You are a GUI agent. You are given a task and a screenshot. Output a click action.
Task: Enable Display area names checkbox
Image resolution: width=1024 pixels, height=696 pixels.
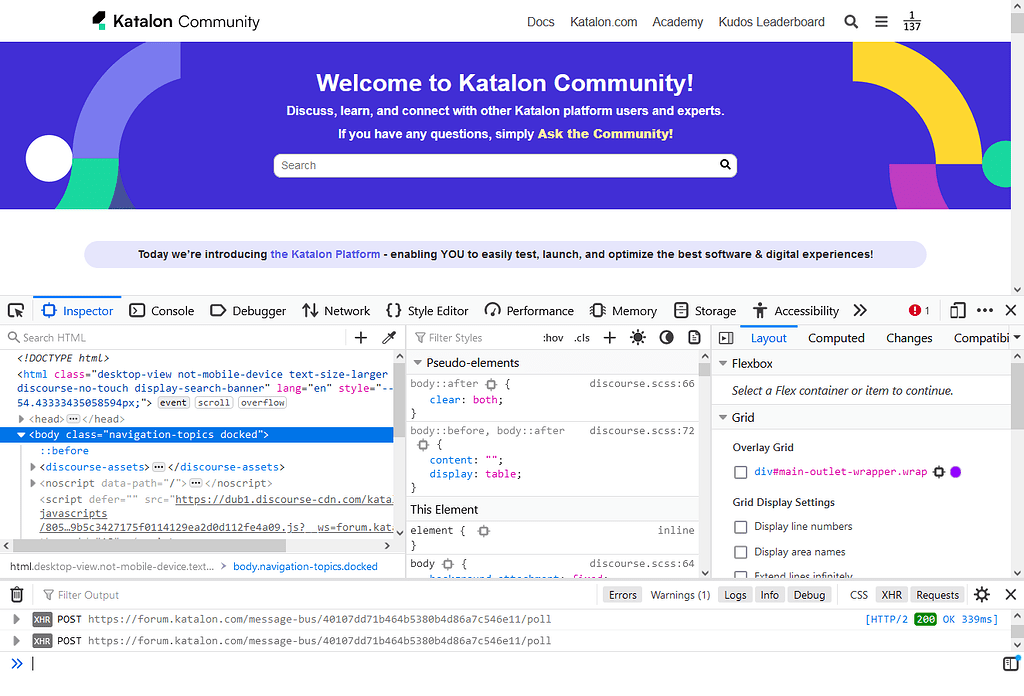(x=741, y=552)
